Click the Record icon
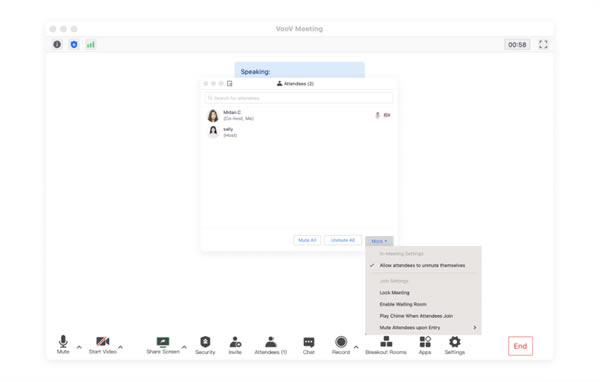The image size is (600, 382). tap(341, 341)
